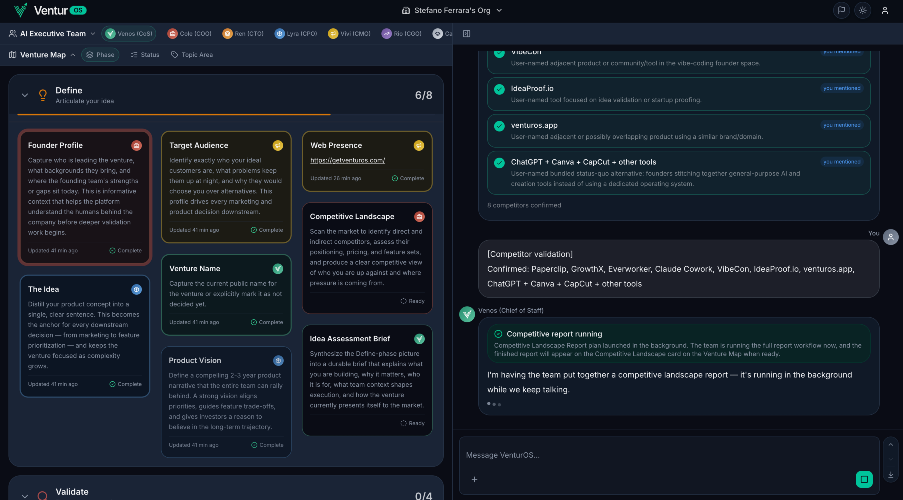The width and height of the screenshot is (903, 500).
Task: Click the Define phase progress bar
Action: click(226, 115)
